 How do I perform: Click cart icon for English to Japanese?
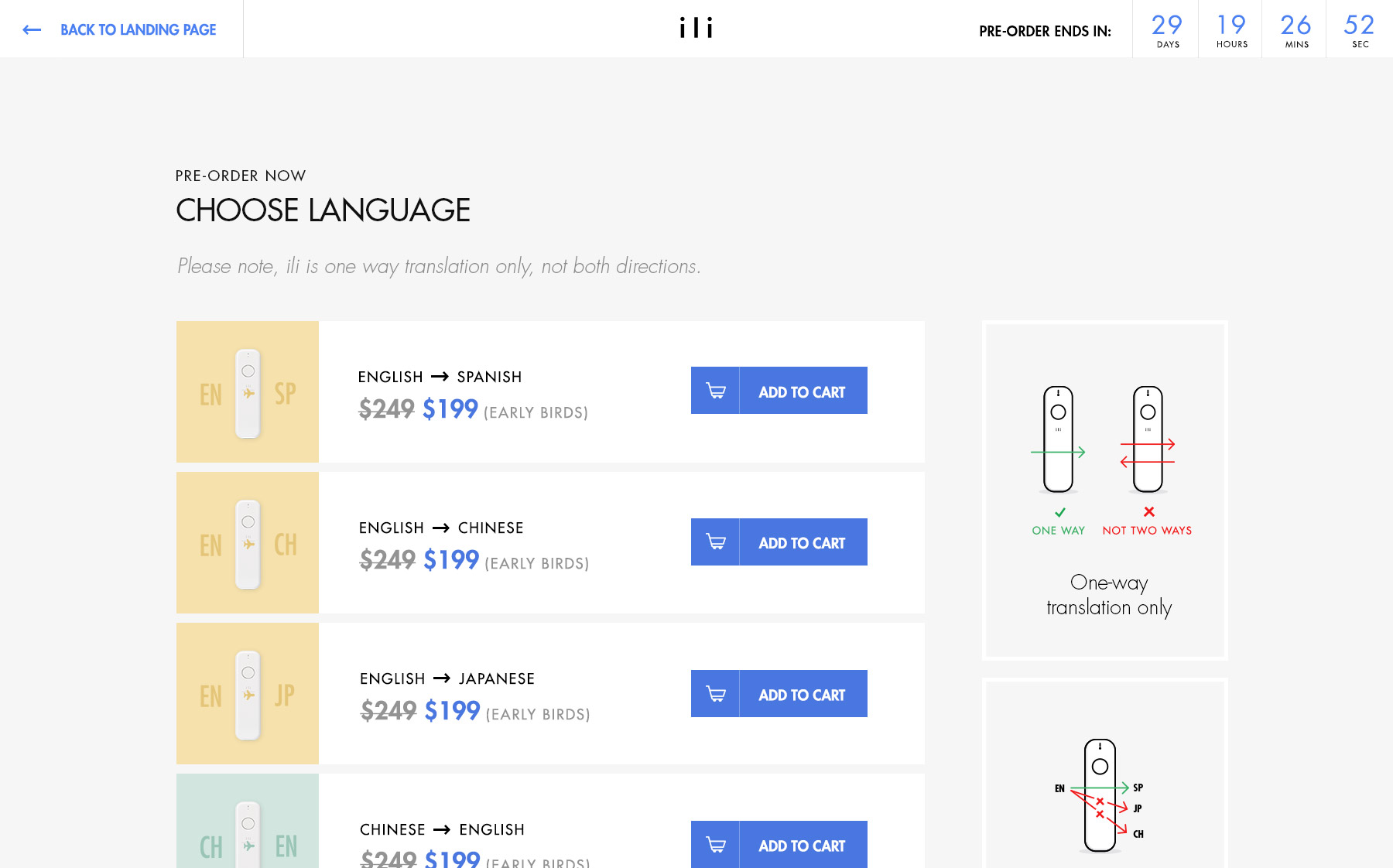coord(716,694)
